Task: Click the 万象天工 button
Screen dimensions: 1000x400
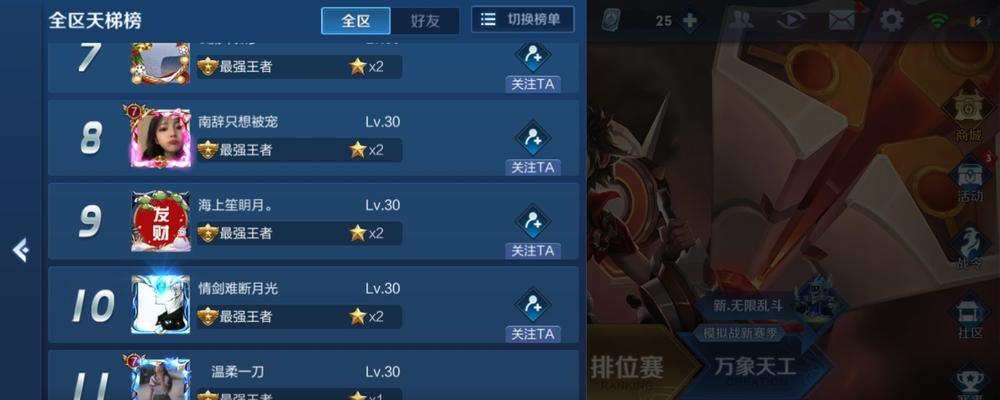Action: pyautogui.click(x=755, y=367)
